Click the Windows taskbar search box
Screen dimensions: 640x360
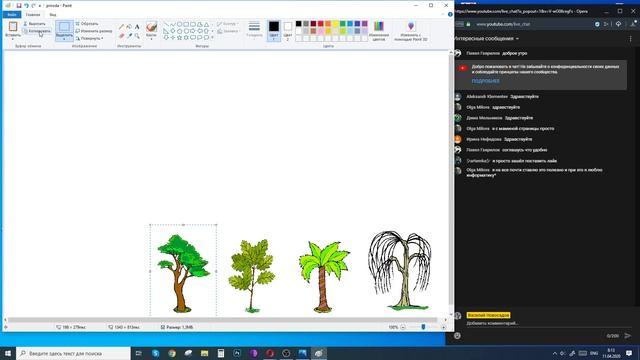coord(73,353)
